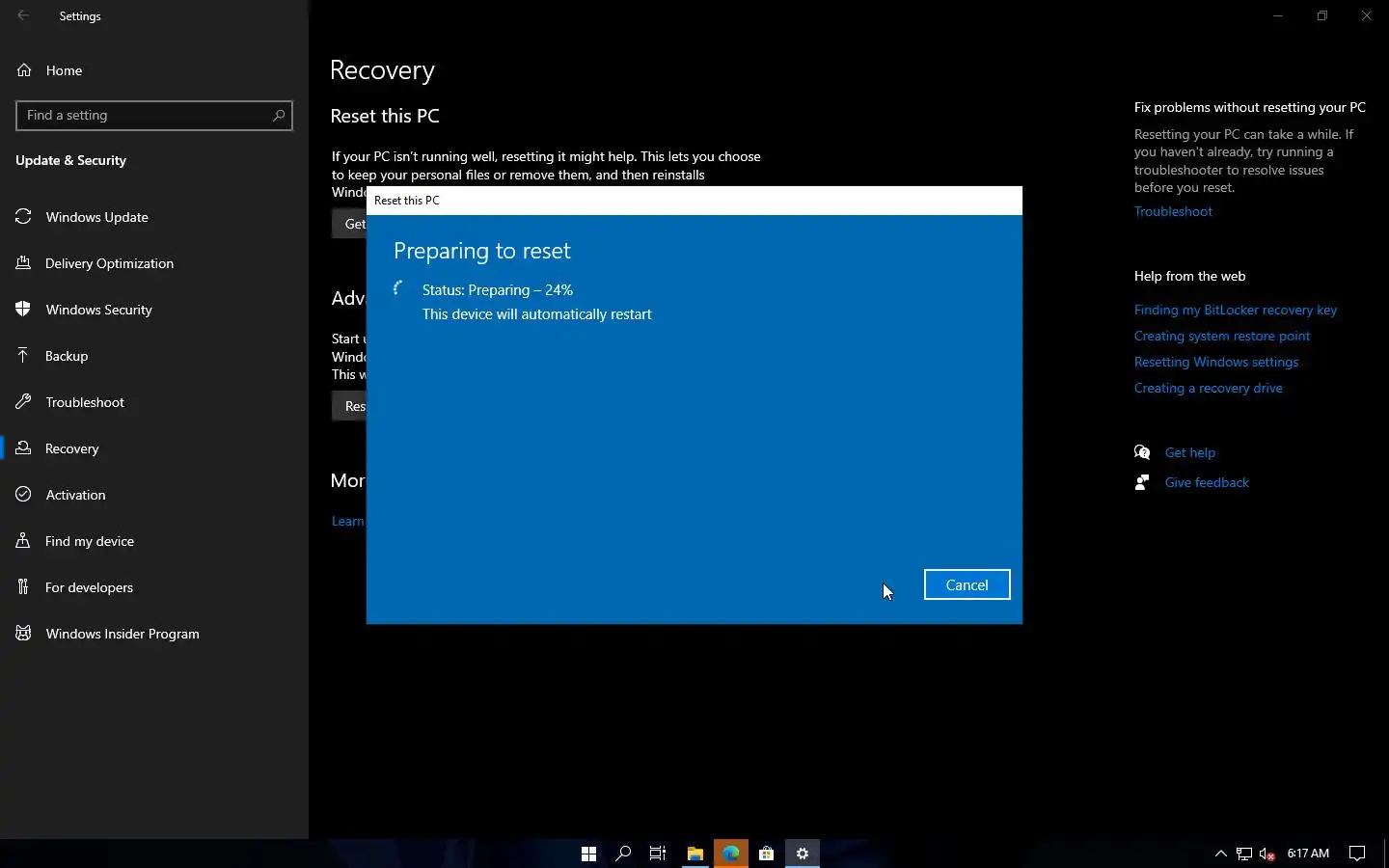Image resolution: width=1389 pixels, height=868 pixels.
Task: Launch Microsoft Edge from the taskbar
Action: (731, 853)
